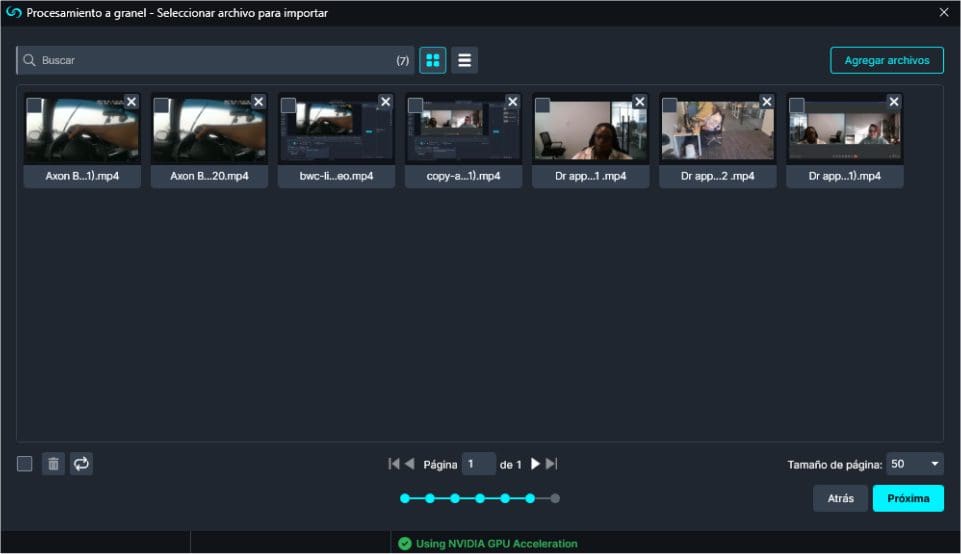
Task: Open Axon B...1).mp4 thumbnail
Action: (82, 130)
